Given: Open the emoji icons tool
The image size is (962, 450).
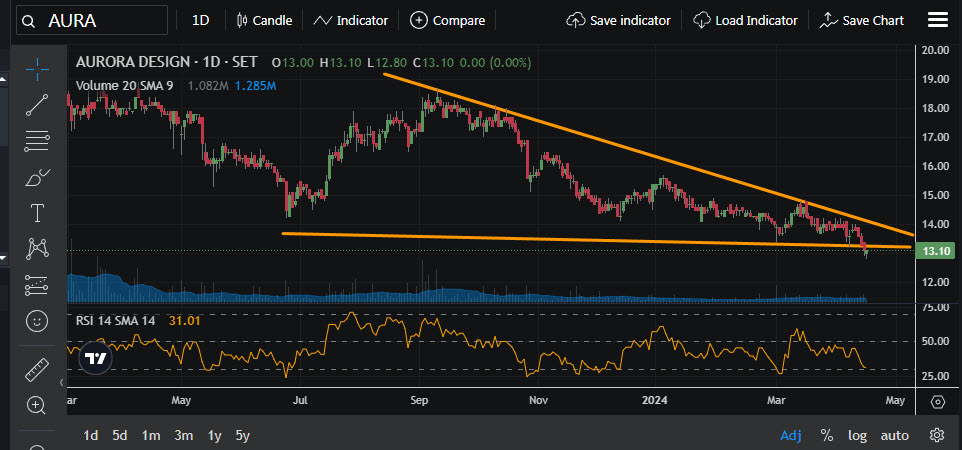Looking at the screenshot, I should click(37, 320).
